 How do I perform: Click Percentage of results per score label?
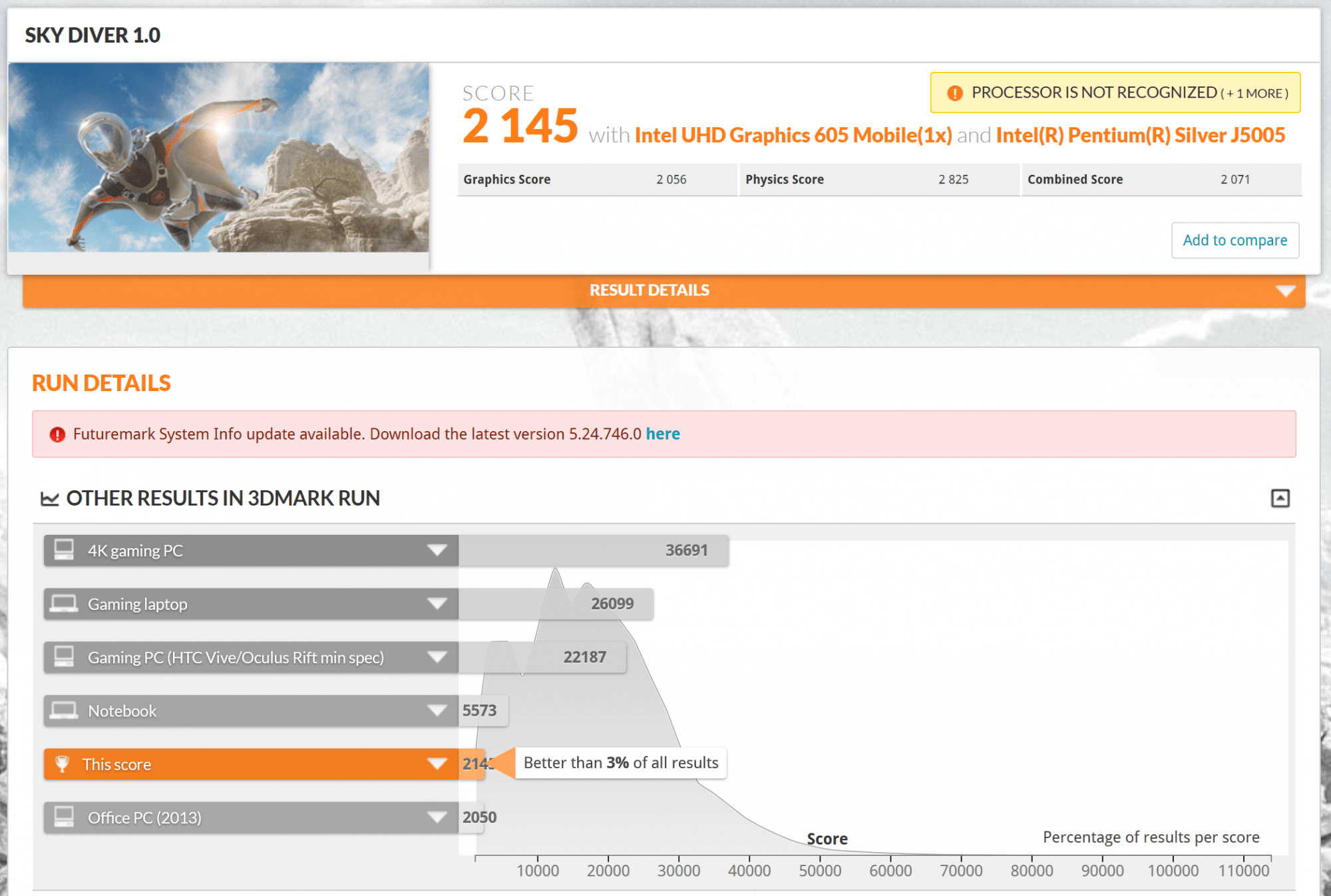(x=1151, y=837)
